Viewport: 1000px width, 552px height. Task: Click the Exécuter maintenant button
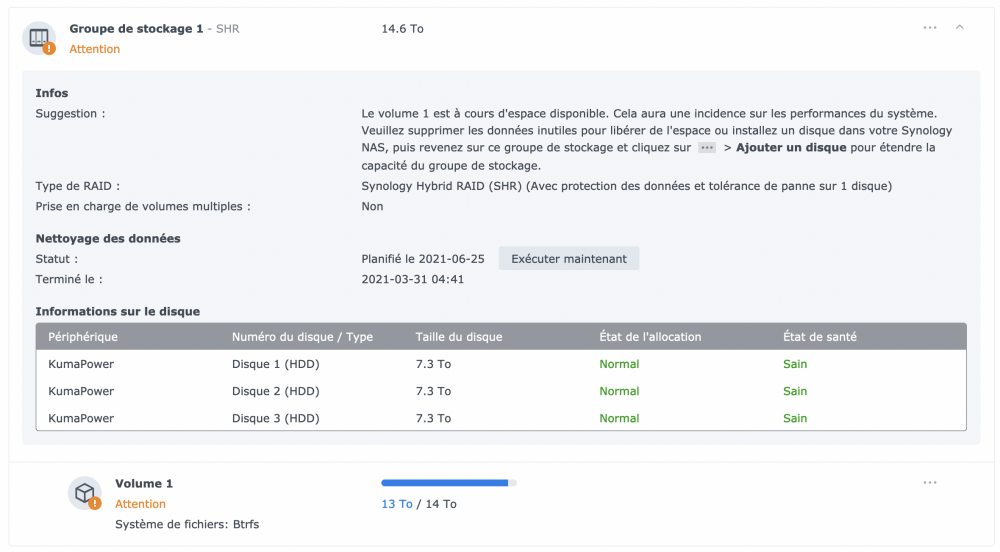[x=569, y=259]
